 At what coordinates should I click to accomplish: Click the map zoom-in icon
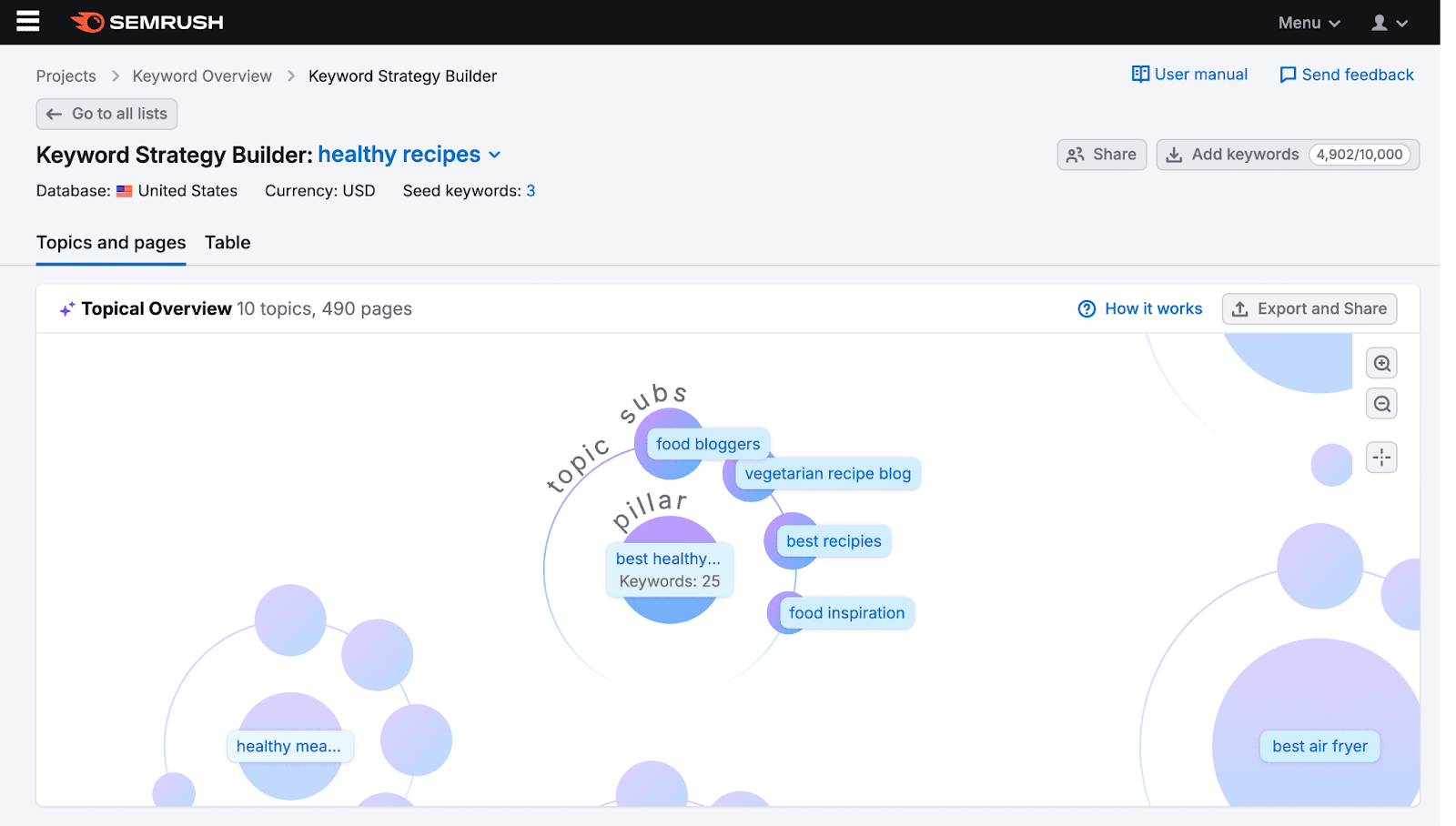(1381, 362)
